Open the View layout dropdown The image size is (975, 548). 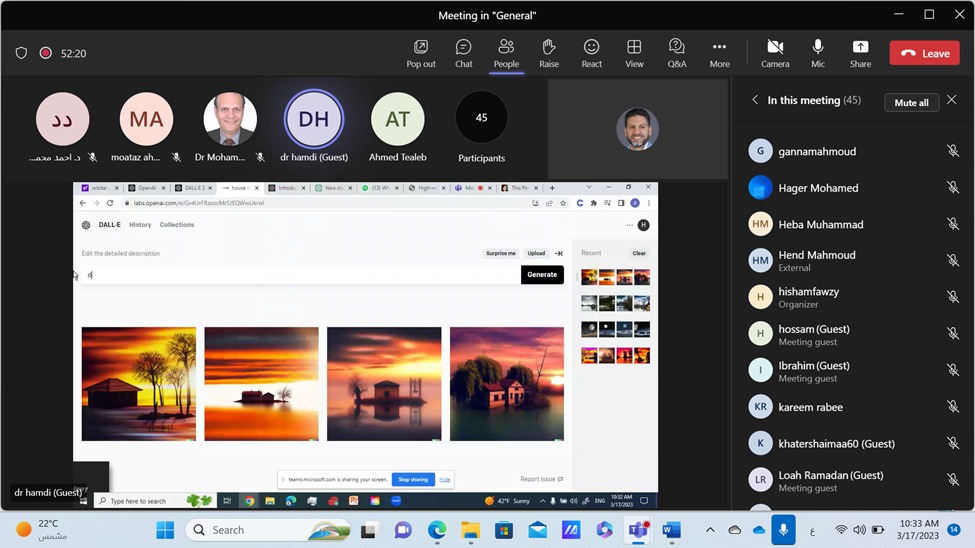click(x=634, y=53)
